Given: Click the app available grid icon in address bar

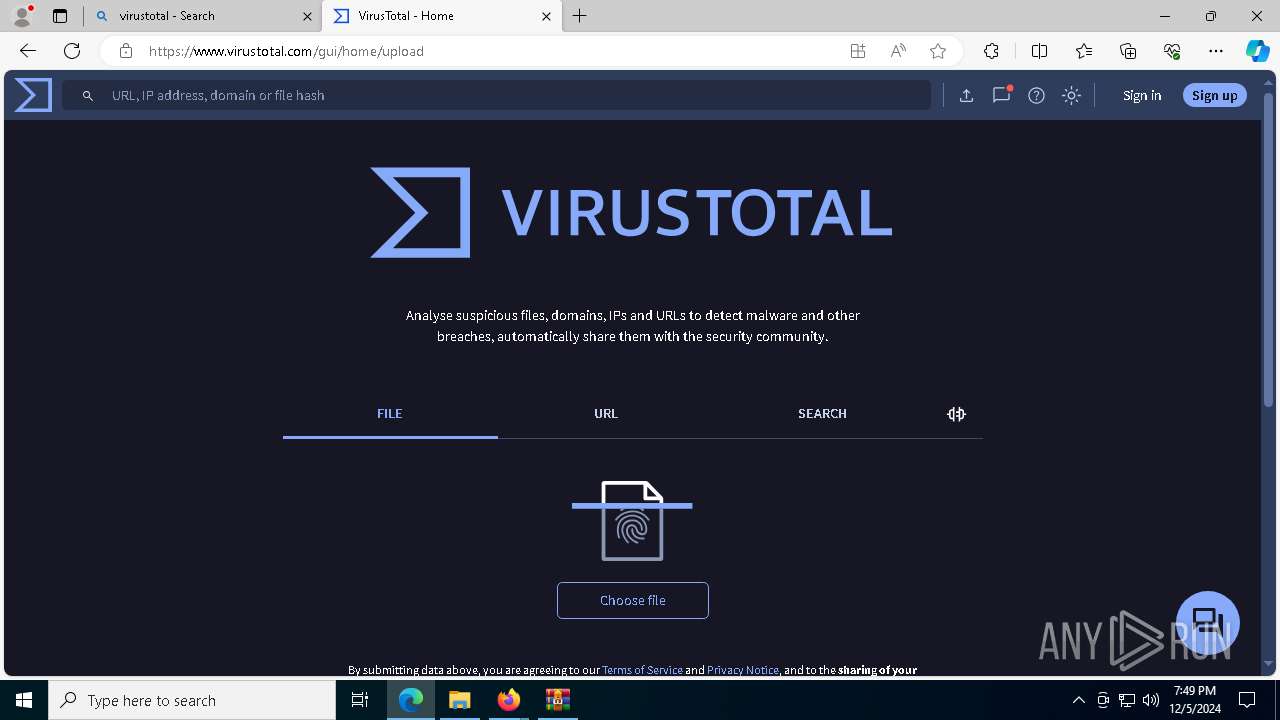Looking at the screenshot, I should point(858,51).
